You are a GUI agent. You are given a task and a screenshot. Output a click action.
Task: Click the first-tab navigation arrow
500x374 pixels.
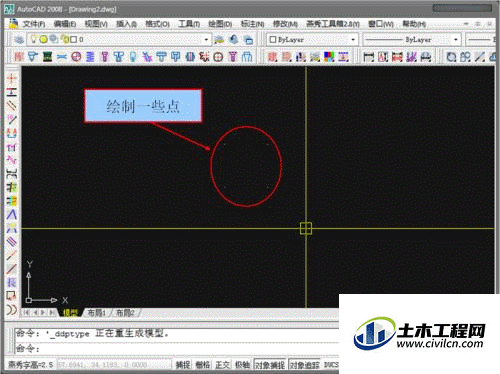point(27,313)
